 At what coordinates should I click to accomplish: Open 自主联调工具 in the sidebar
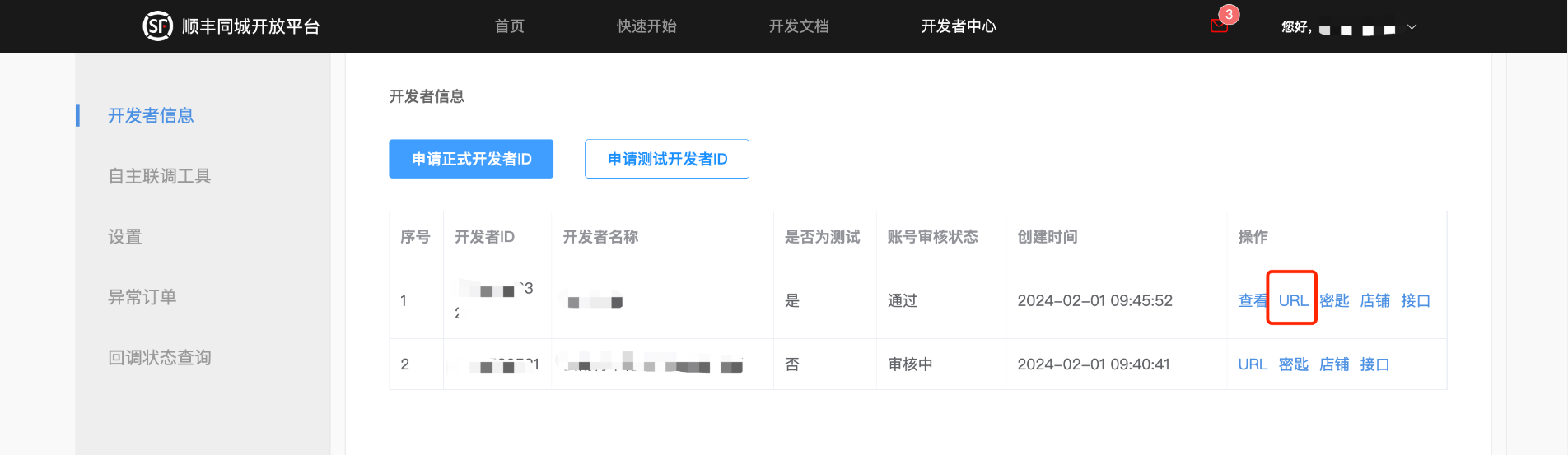pyautogui.click(x=160, y=176)
